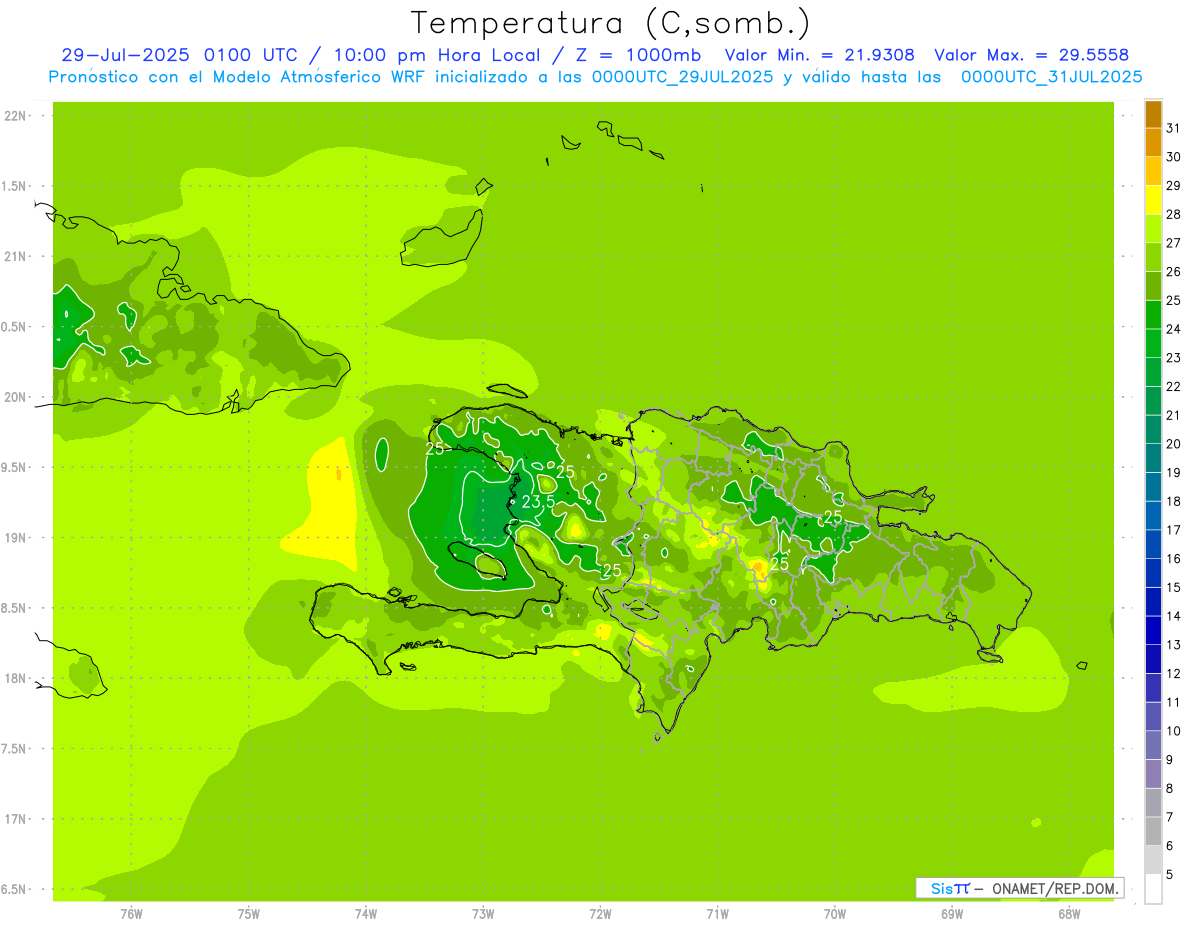Click the legend value "28"
This screenshot has height=927, width=1200.
click(1173, 214)
